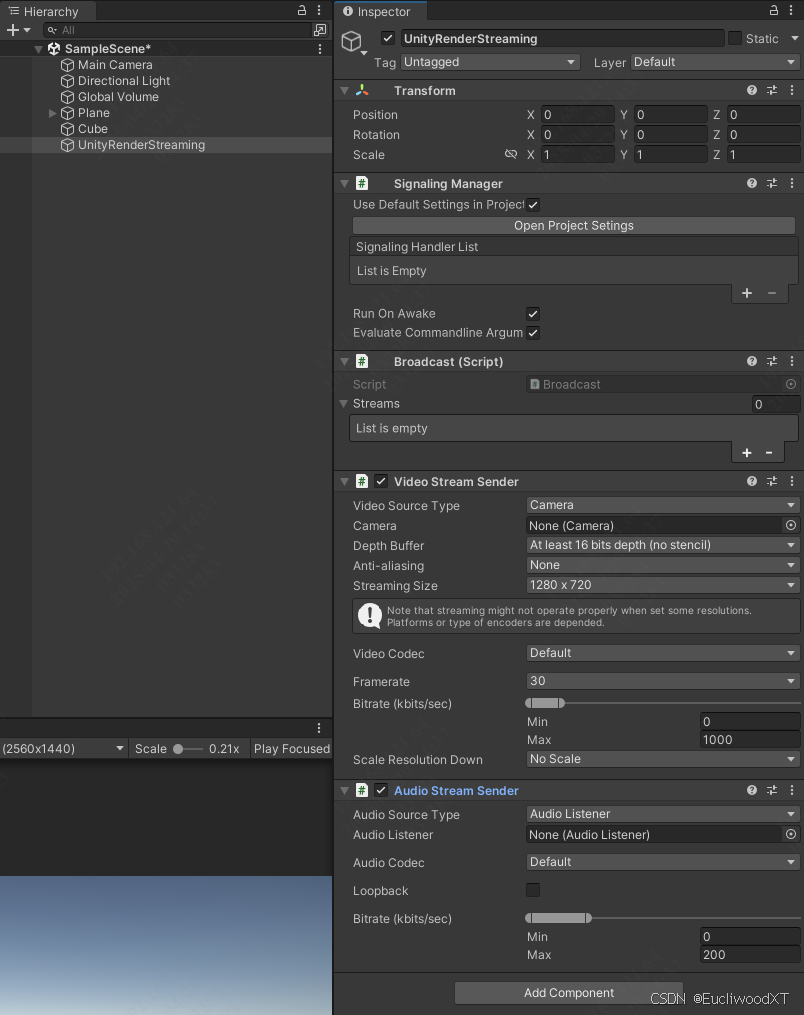Open Depth Buffer dropdown

coord(663,545)
